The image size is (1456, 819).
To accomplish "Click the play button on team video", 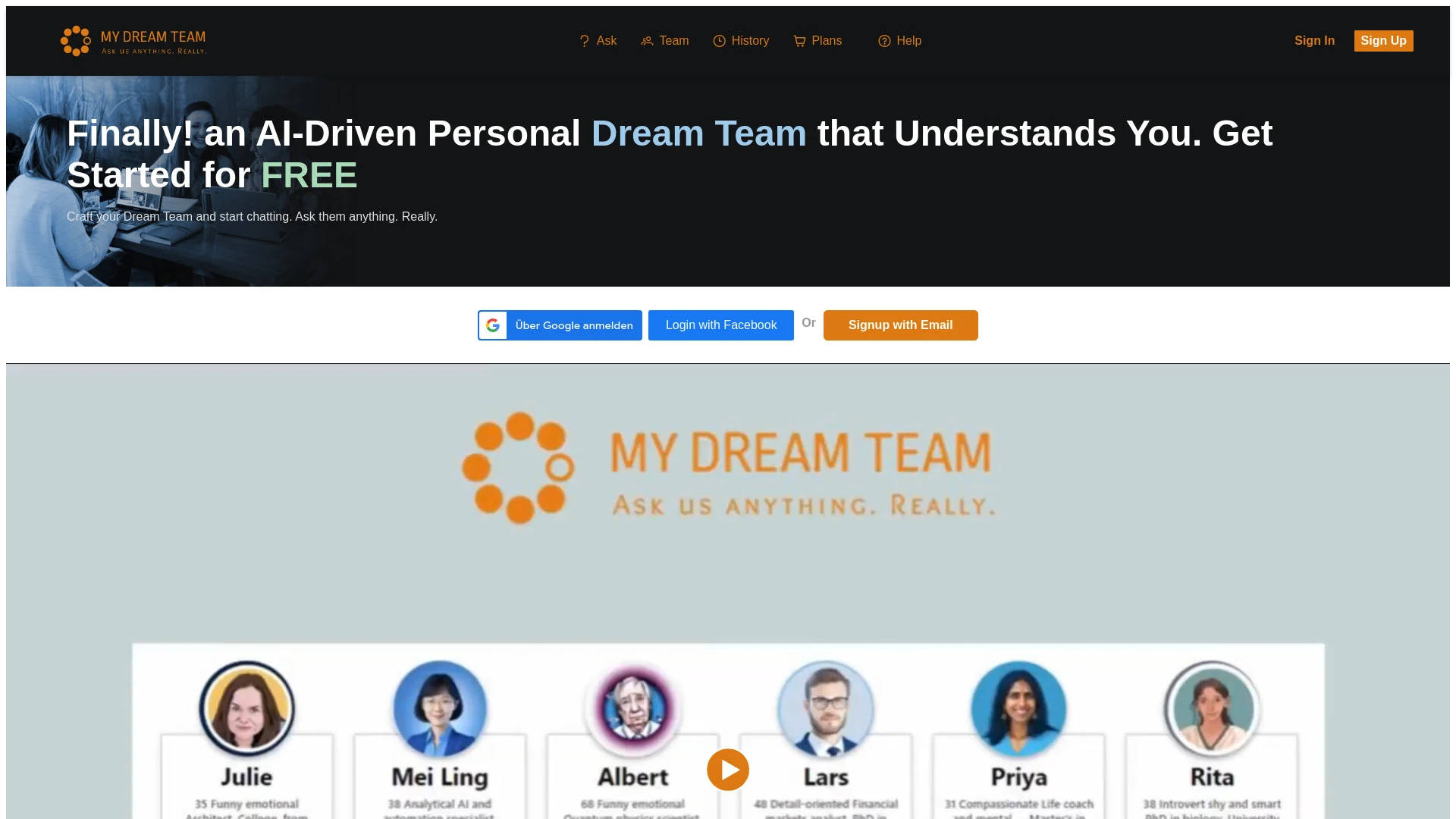I will pyautogui.click(x=728, y=769).
